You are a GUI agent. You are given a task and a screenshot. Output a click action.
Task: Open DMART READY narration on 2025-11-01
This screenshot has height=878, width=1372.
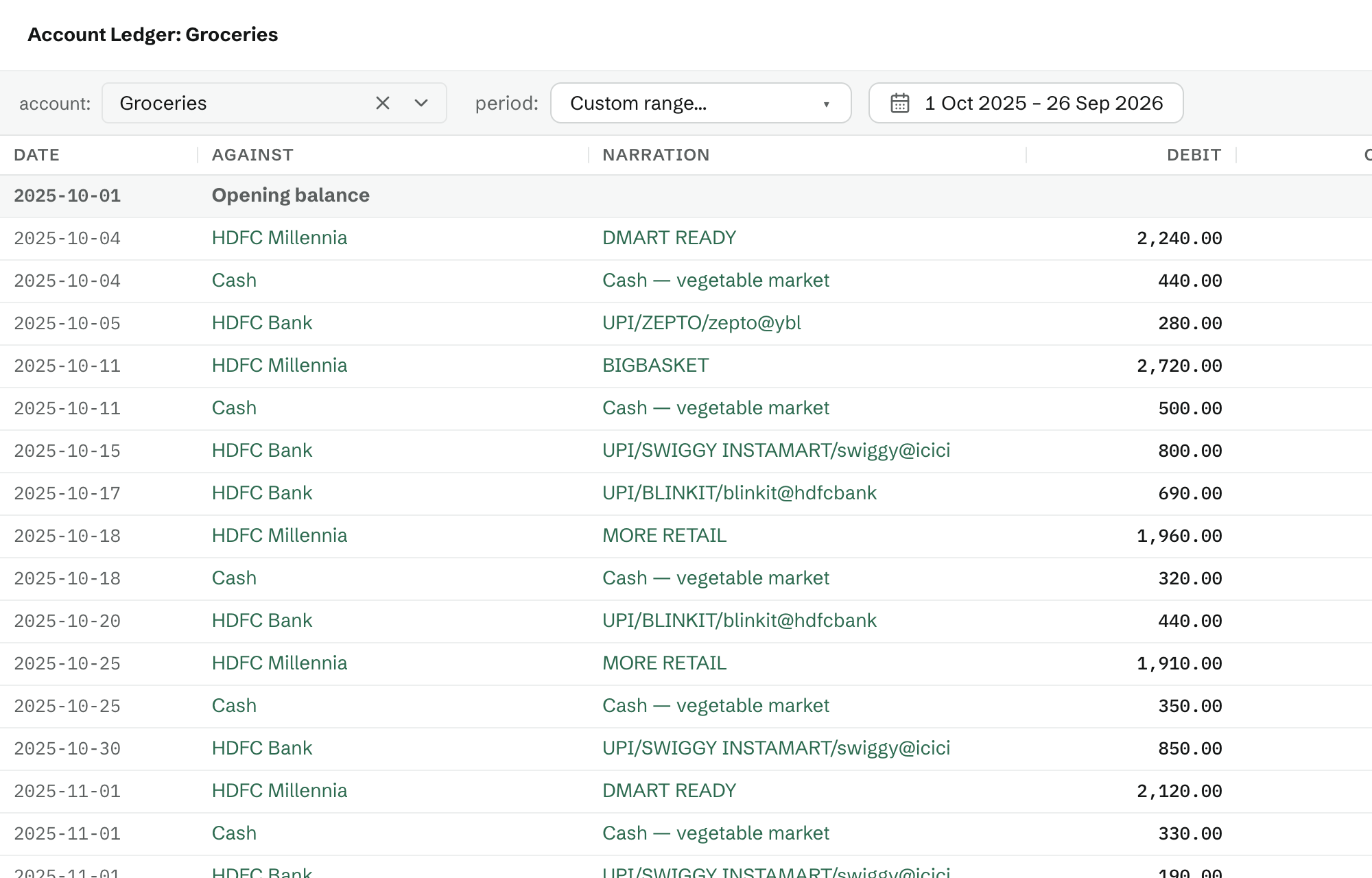click(x=669, y=791)
